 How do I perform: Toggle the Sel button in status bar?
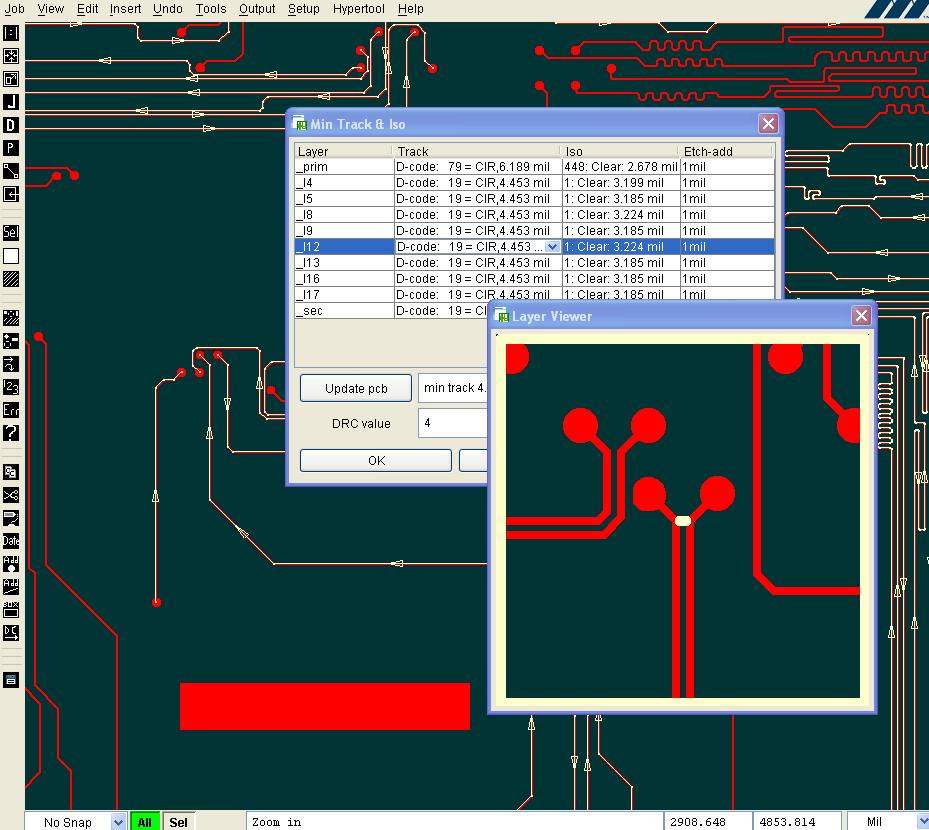pos(178,822)
